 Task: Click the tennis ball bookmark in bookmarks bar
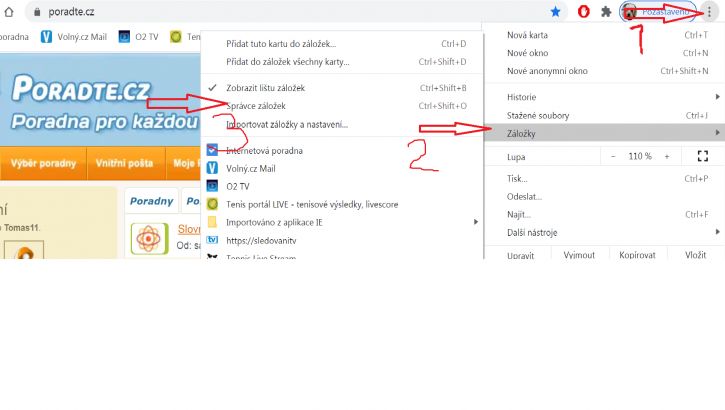pyautogui.click(x=176, y=37)
